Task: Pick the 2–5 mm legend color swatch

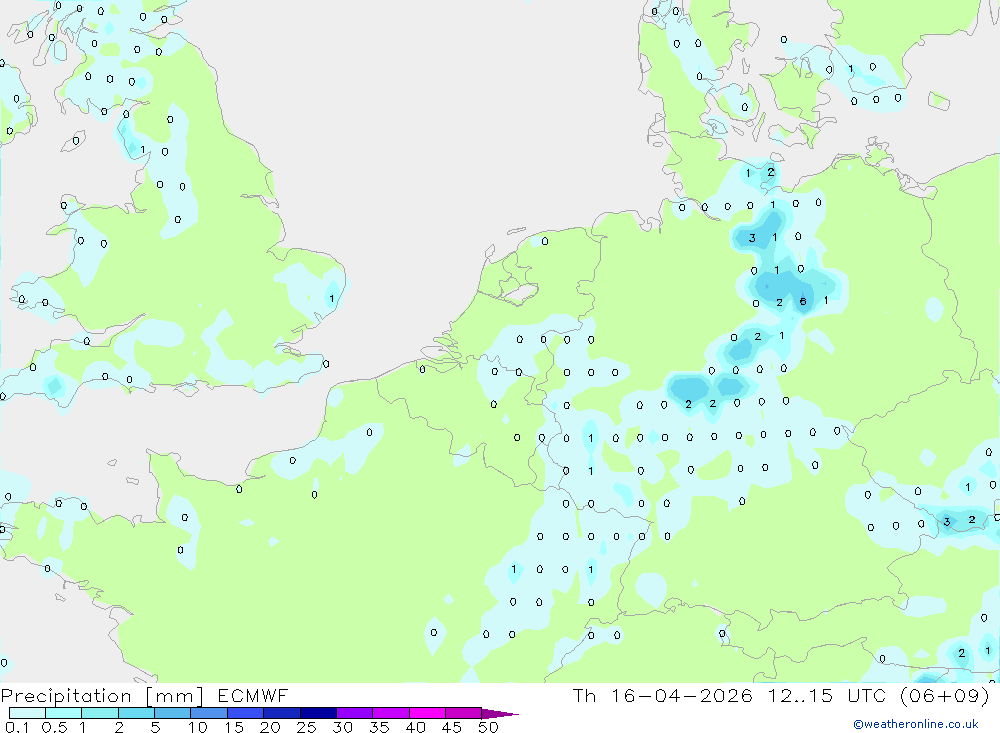Action: tap(136, 713)
